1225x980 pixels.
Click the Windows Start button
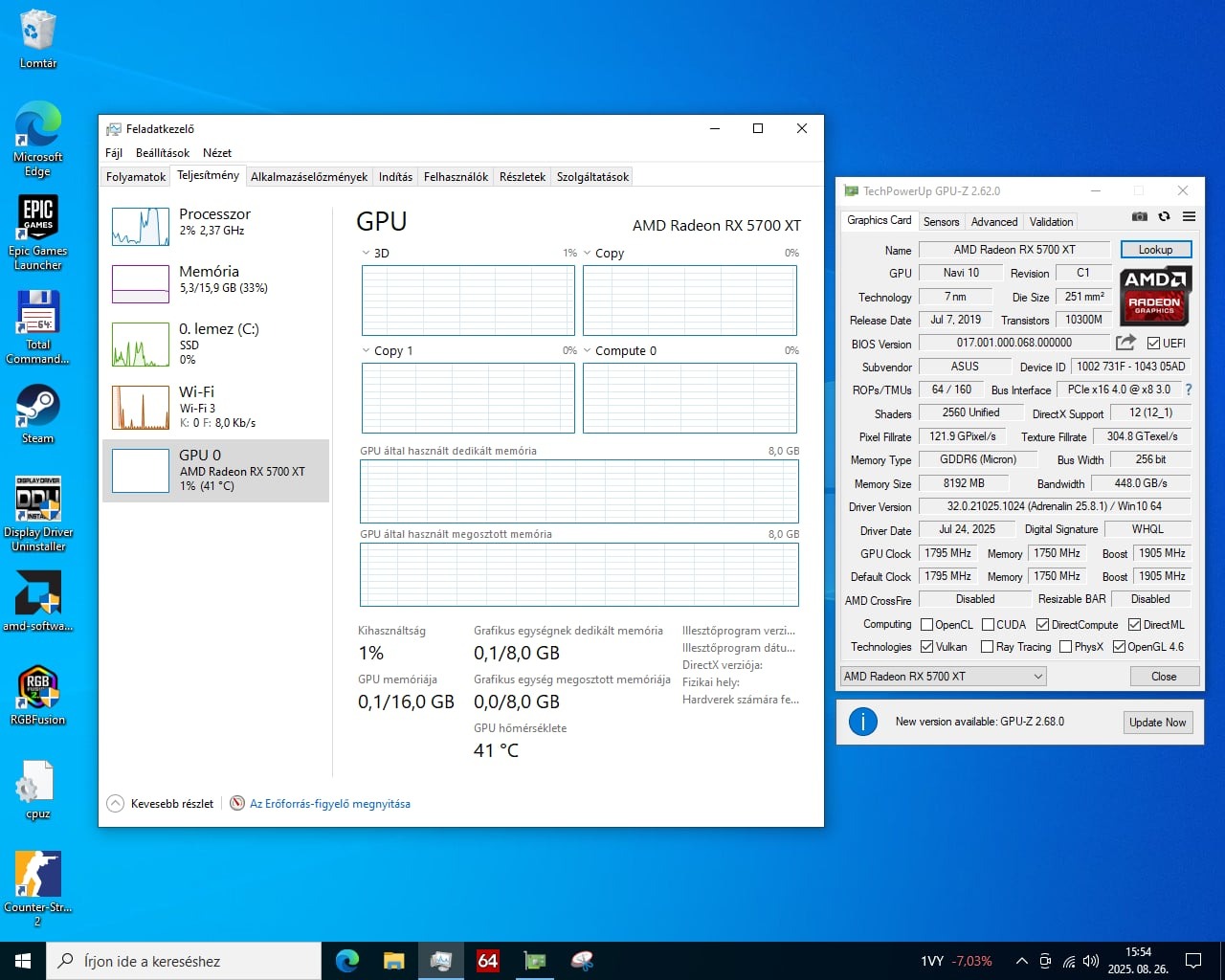[x=23, y=961]
